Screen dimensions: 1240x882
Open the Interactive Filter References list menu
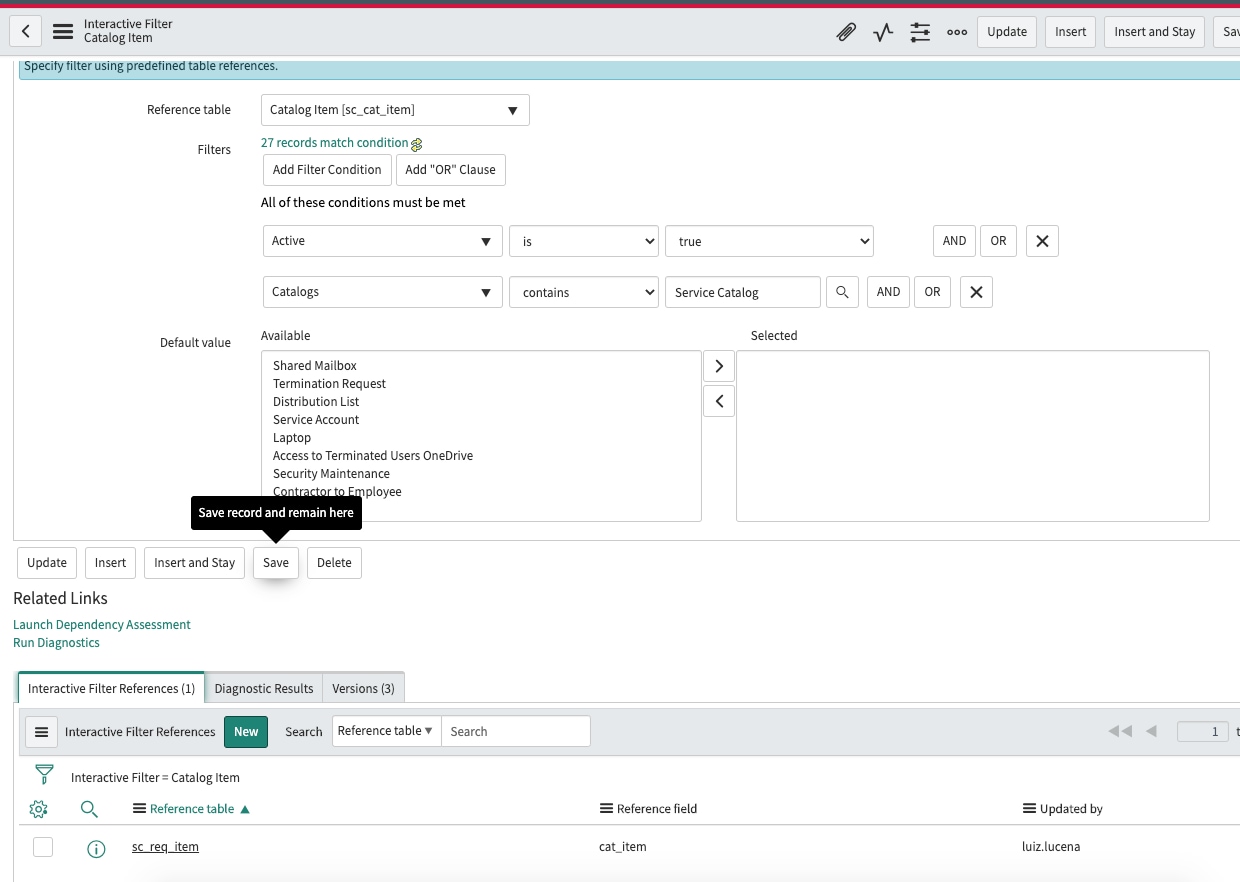(41, 732)
